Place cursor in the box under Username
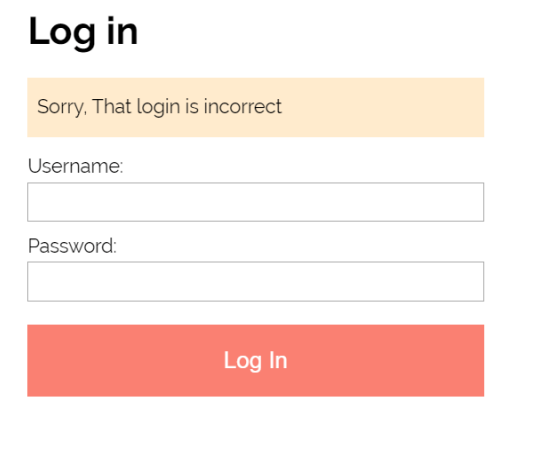The width and height of the screenshot is (538, 462). (x=256, y=202)
